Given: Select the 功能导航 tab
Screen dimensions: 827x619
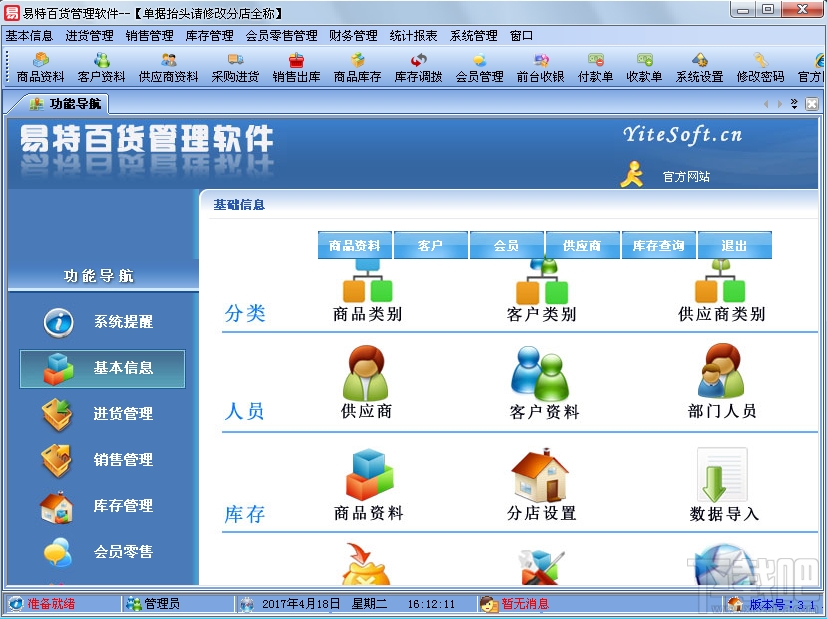Looking at the screenshot, I should pos(65,103).
